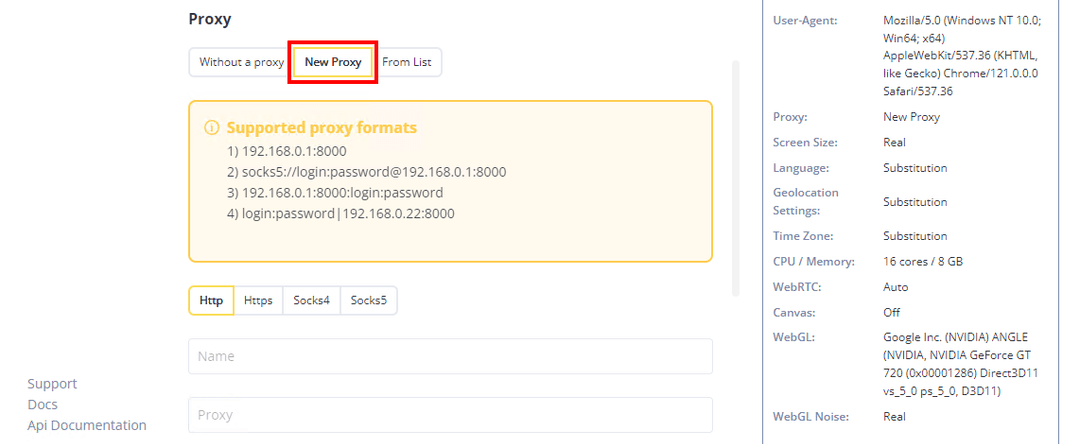
Task: Open the Docs link
Action: [43, 405]
